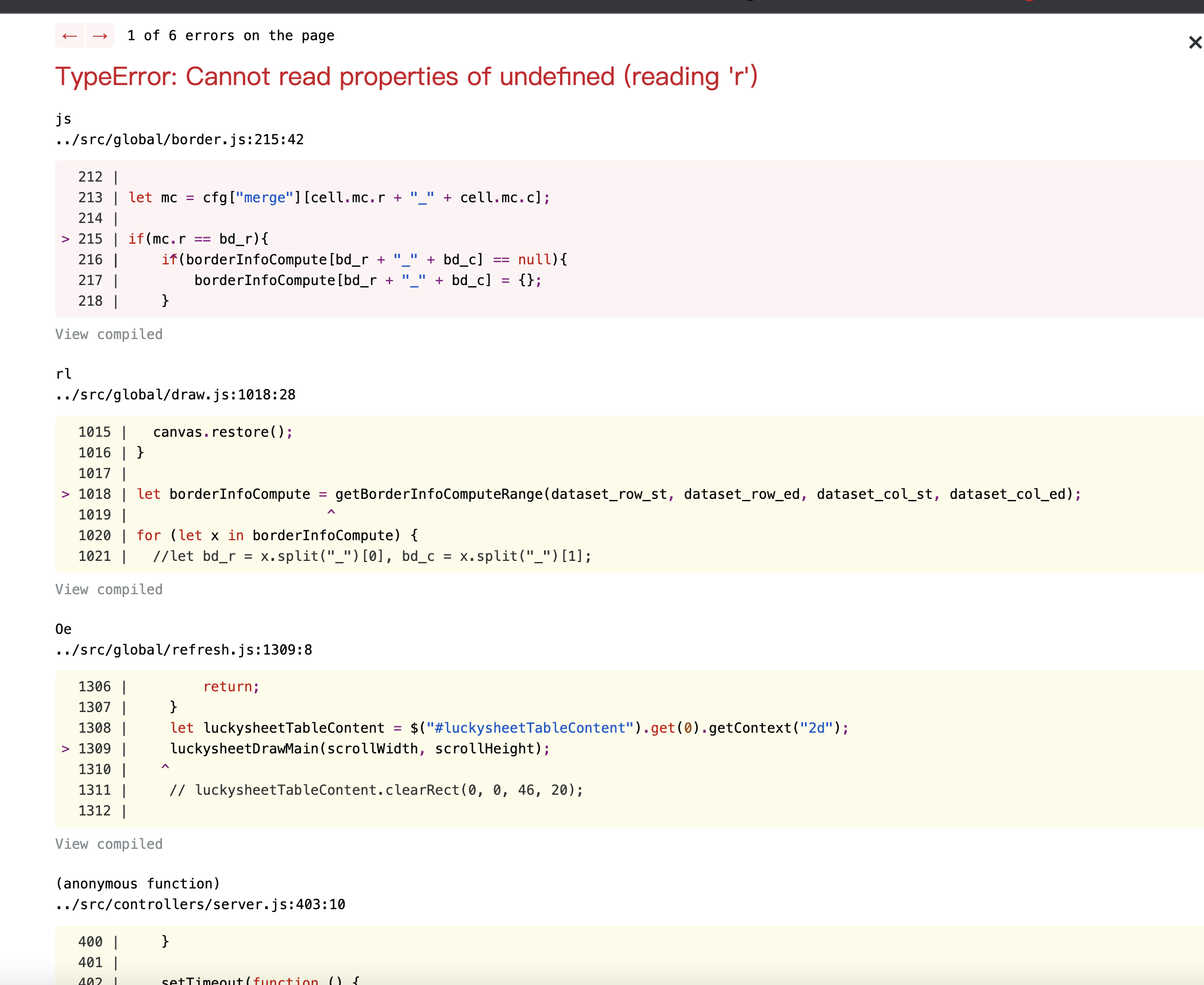Click the "js" function name above border.js

[x=63, y=118]
